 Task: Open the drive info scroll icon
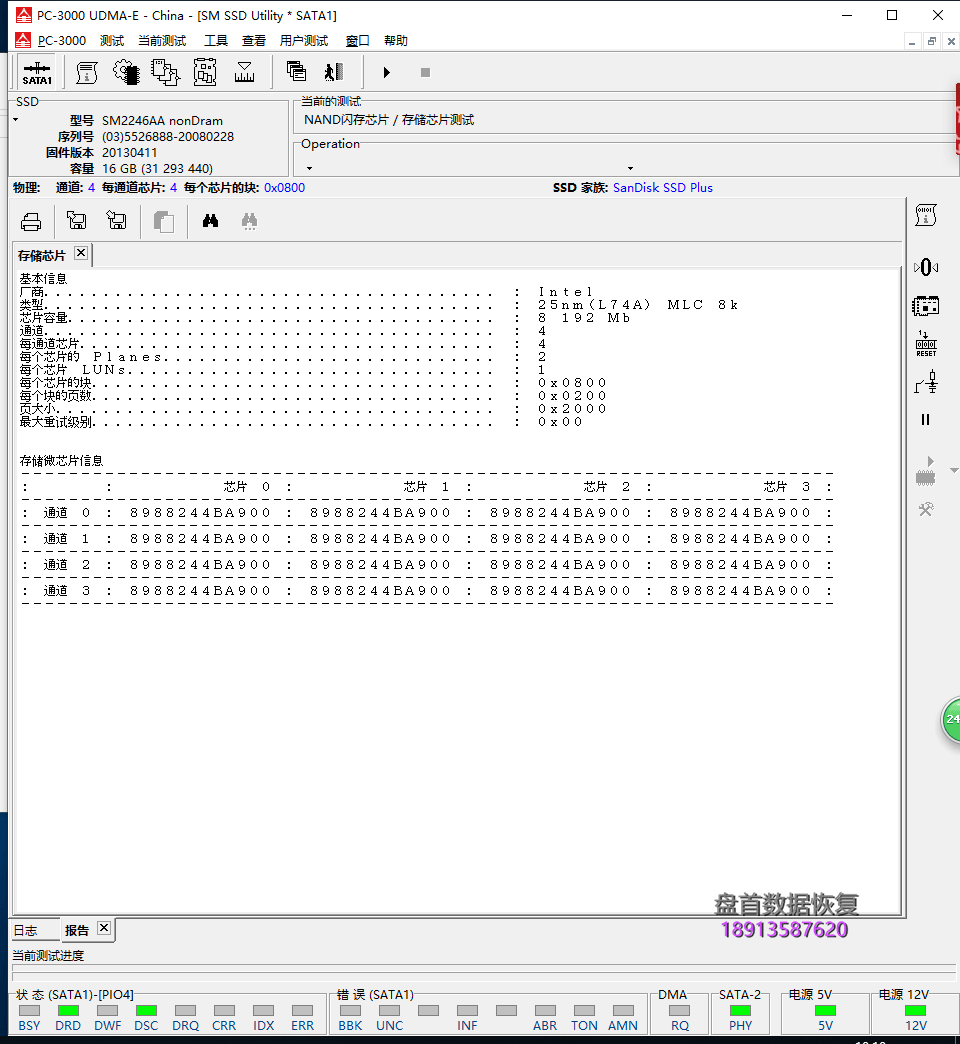87,73
